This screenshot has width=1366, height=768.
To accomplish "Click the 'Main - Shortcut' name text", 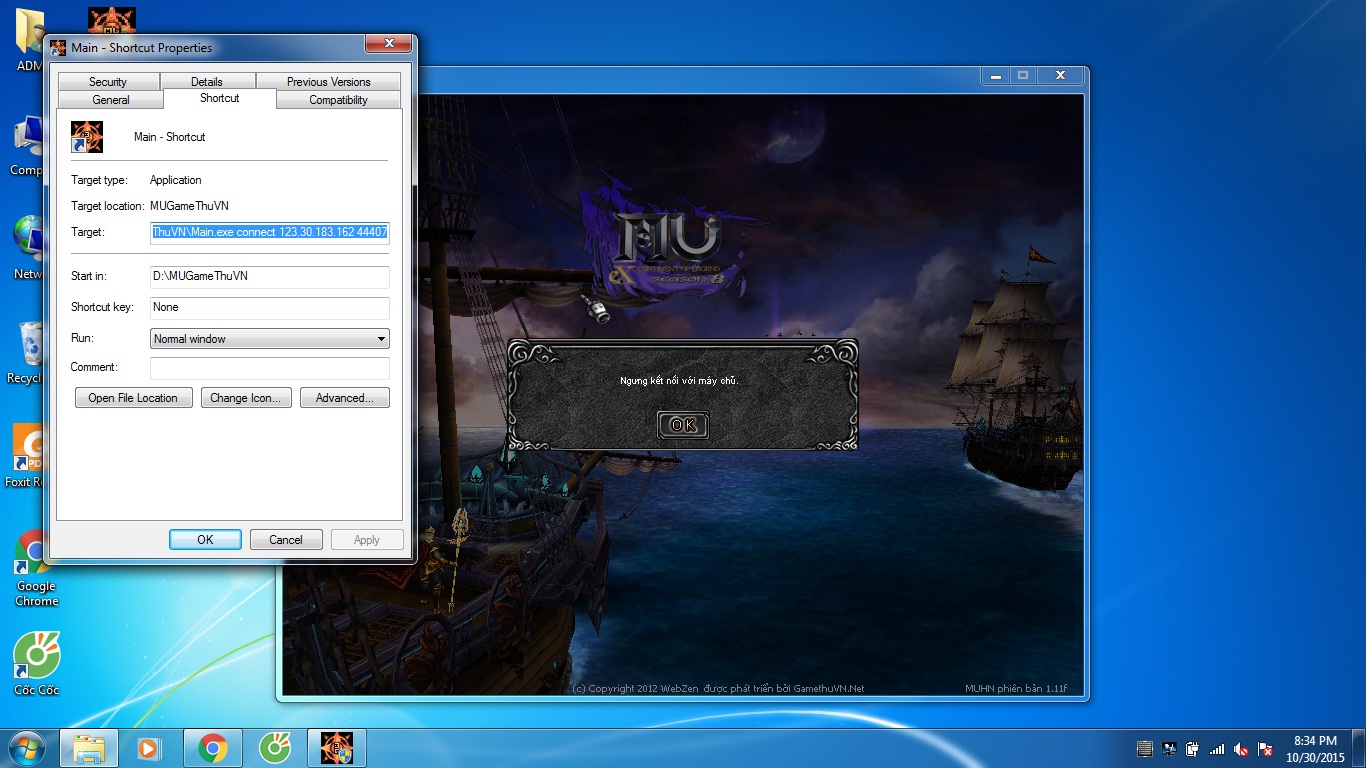I will click(x=170, y=137).
